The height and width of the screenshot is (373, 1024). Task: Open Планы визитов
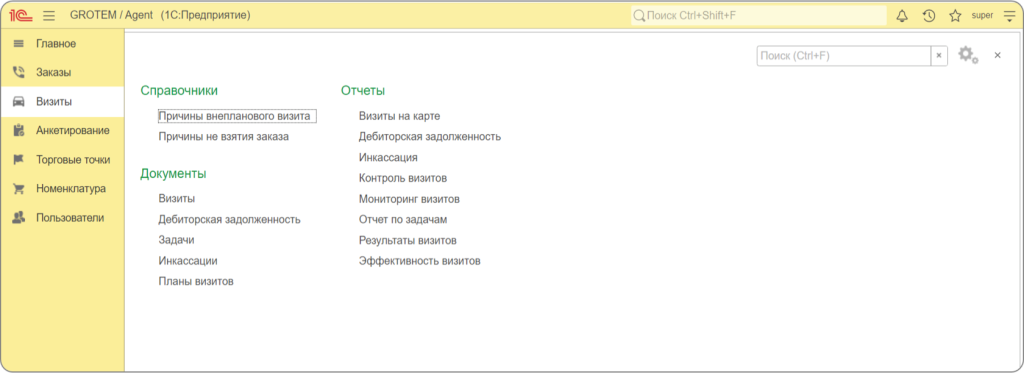tap(196, 282)
